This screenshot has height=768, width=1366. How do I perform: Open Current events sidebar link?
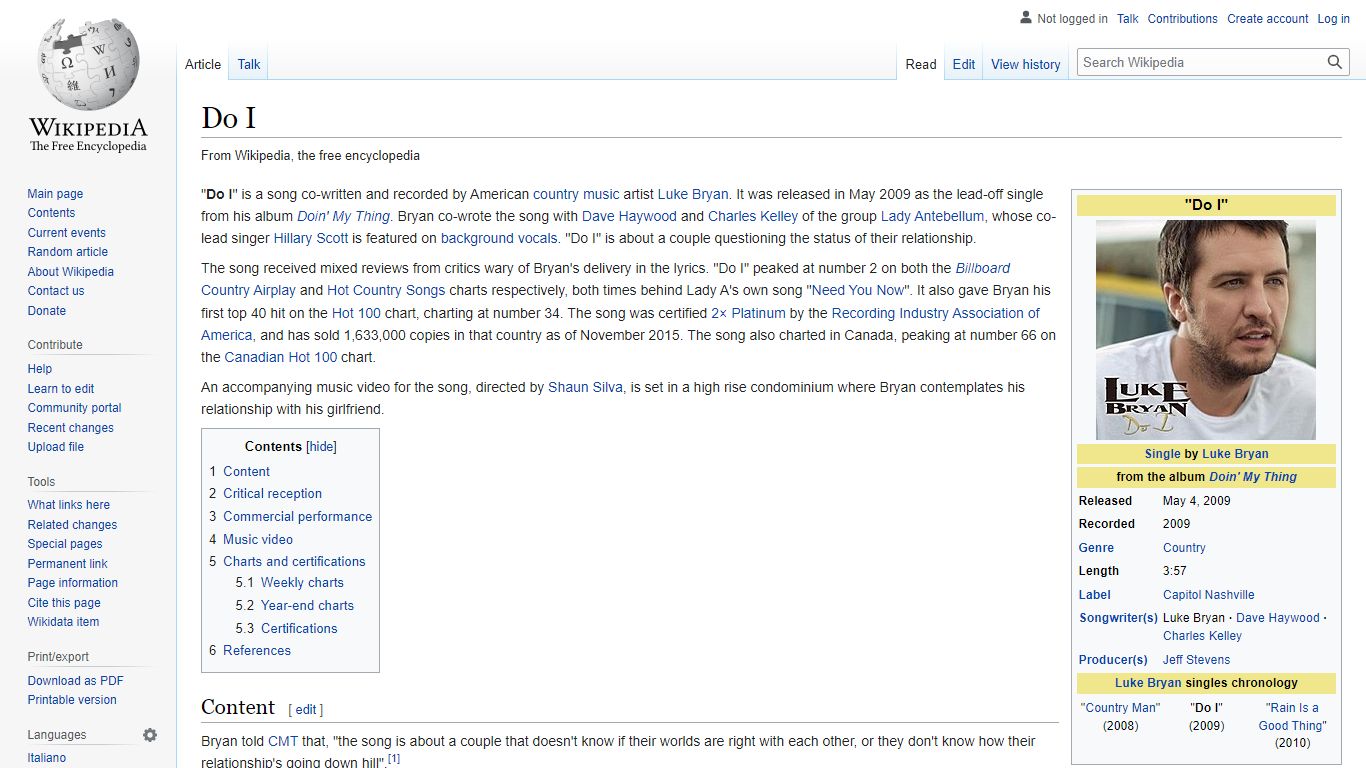coord(66,233)
